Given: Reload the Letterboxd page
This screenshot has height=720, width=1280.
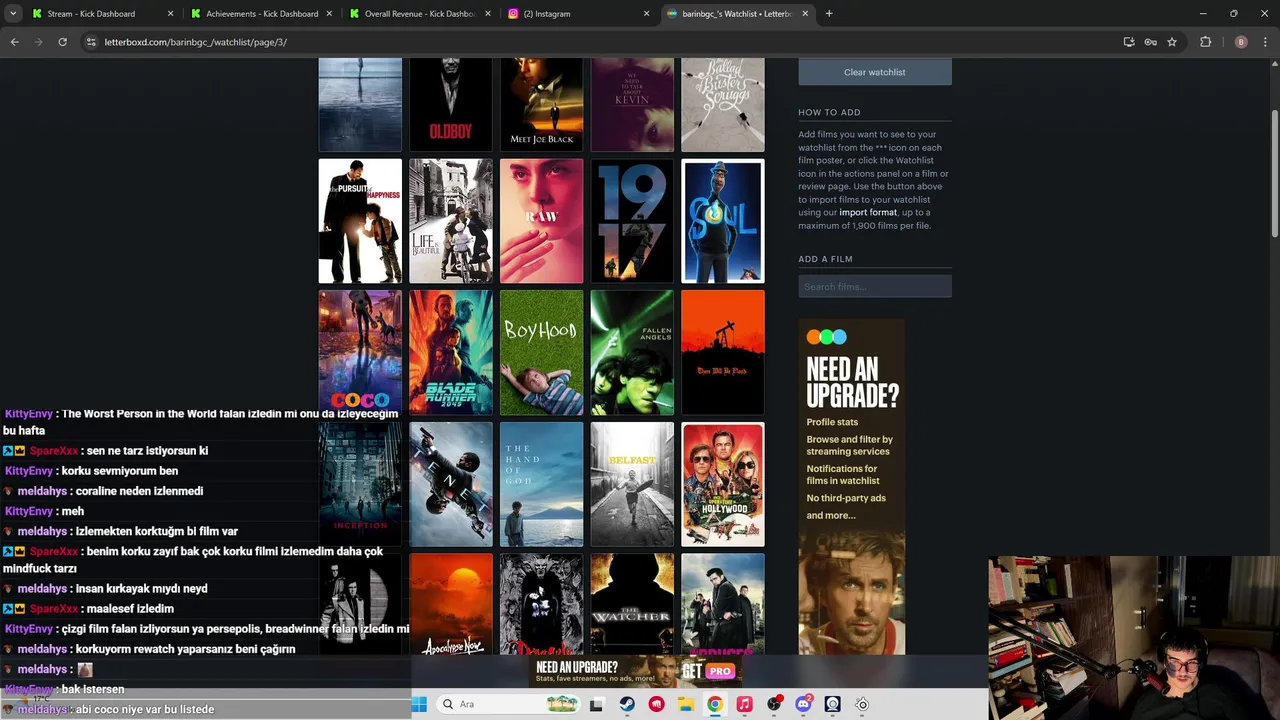Looking at the screenshot, I should click(62, 42).
